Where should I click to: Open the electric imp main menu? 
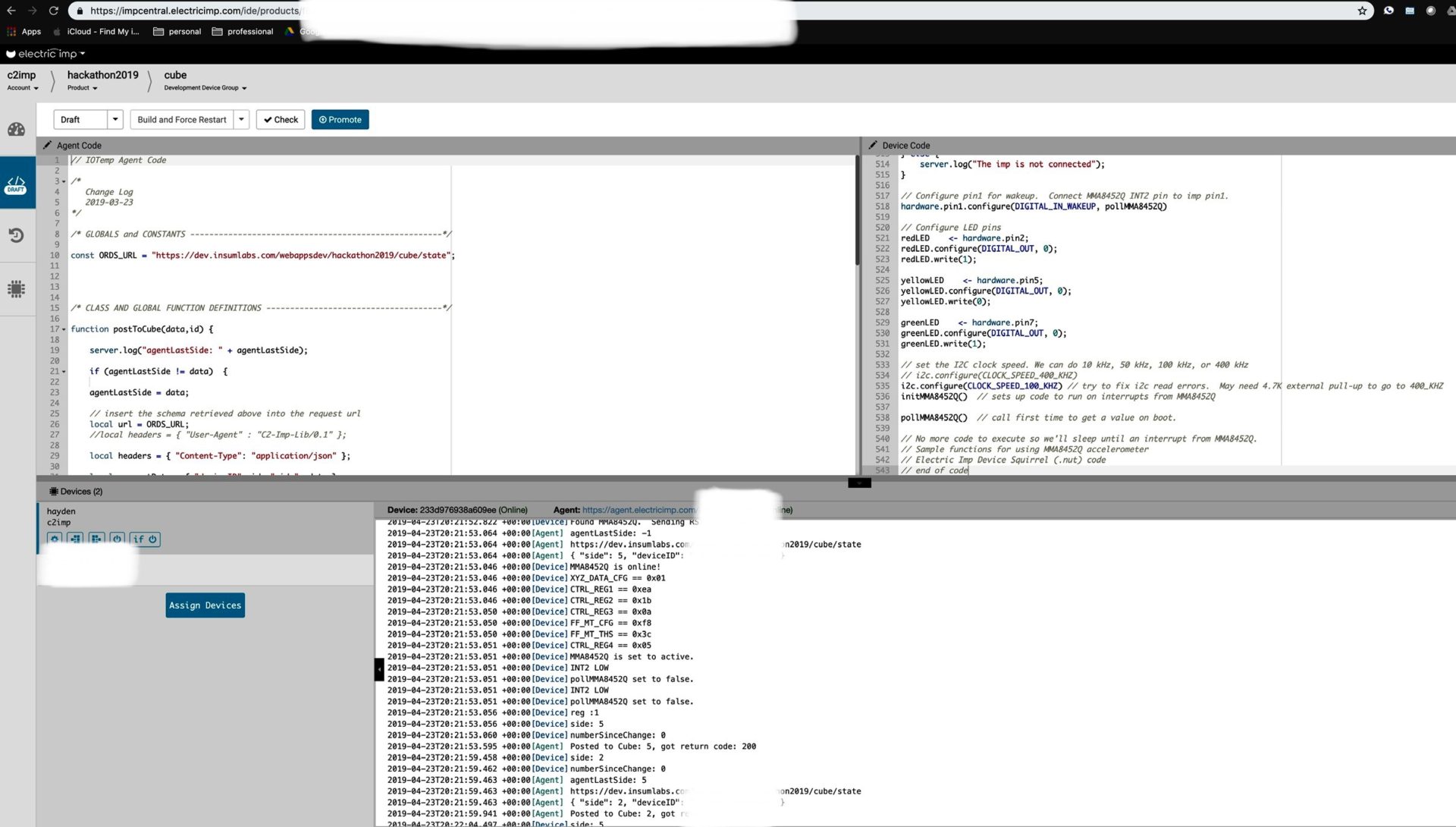pos(45,54)
